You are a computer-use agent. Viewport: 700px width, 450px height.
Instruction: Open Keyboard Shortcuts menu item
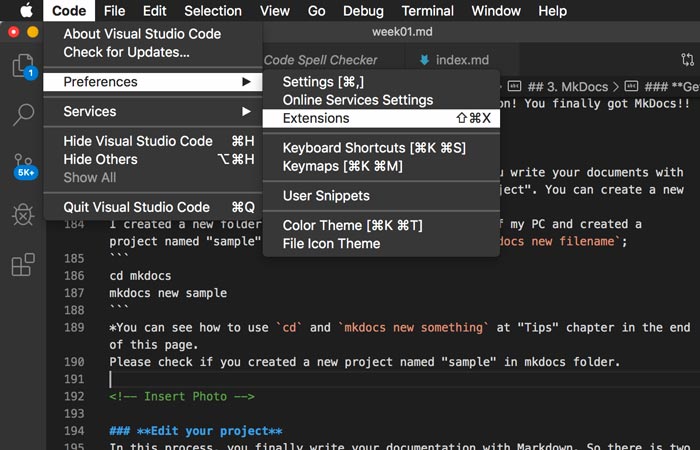381,148
